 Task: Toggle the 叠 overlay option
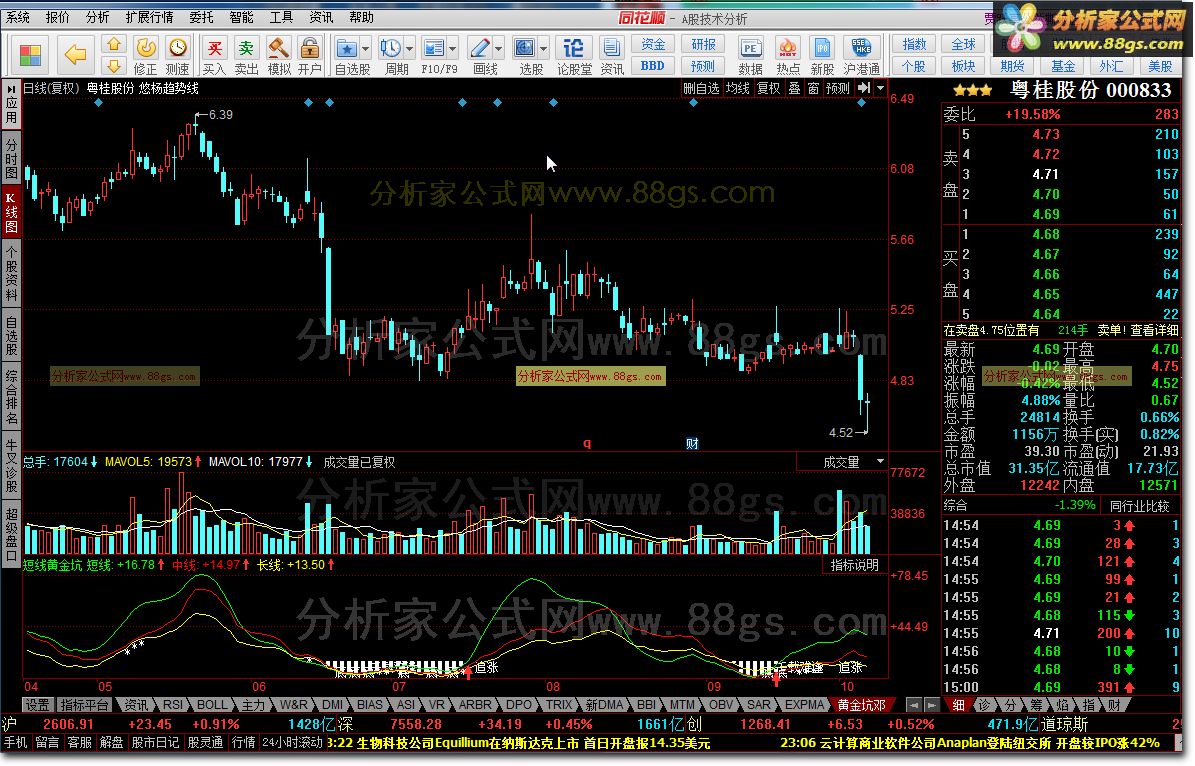coord(794,88)
